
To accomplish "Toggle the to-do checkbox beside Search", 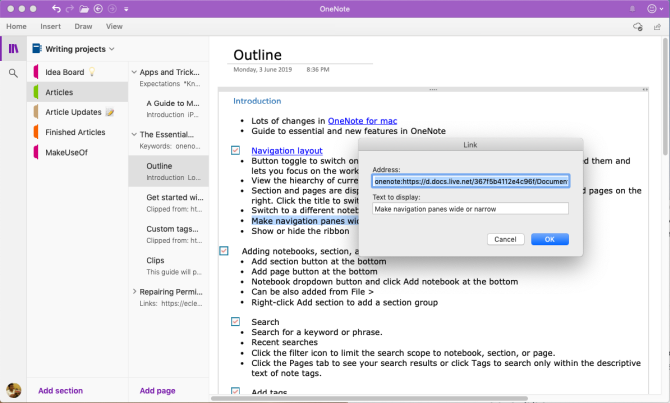I will (x=235, y=321).
